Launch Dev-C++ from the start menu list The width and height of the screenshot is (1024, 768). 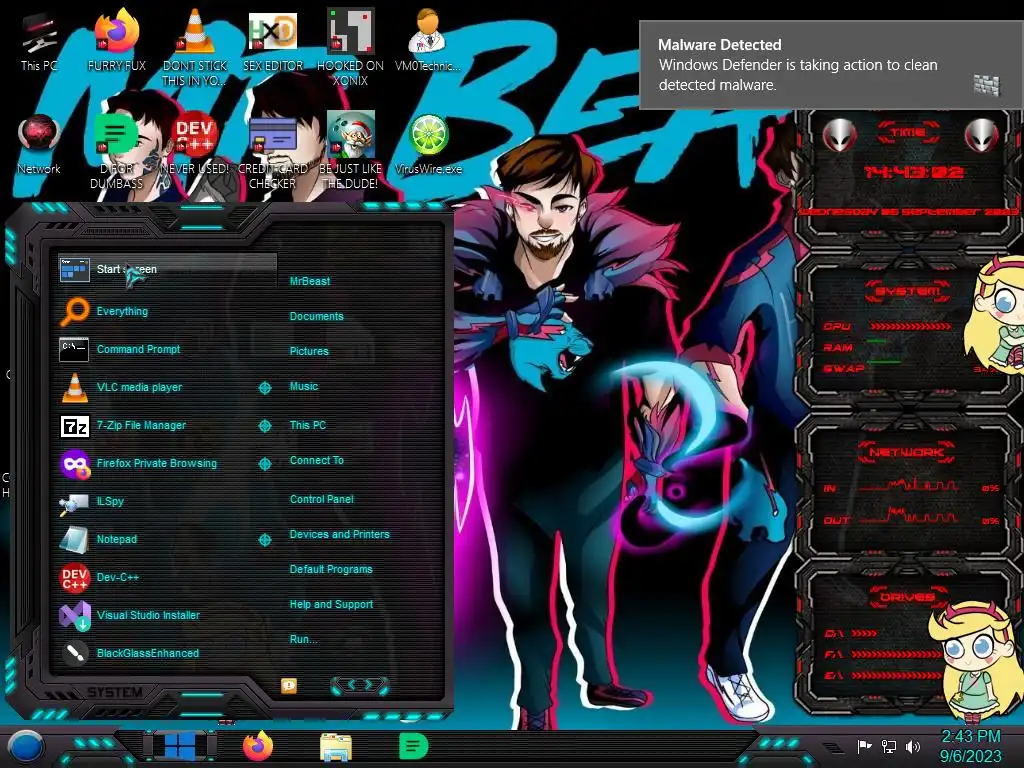(x=167, y=577)
